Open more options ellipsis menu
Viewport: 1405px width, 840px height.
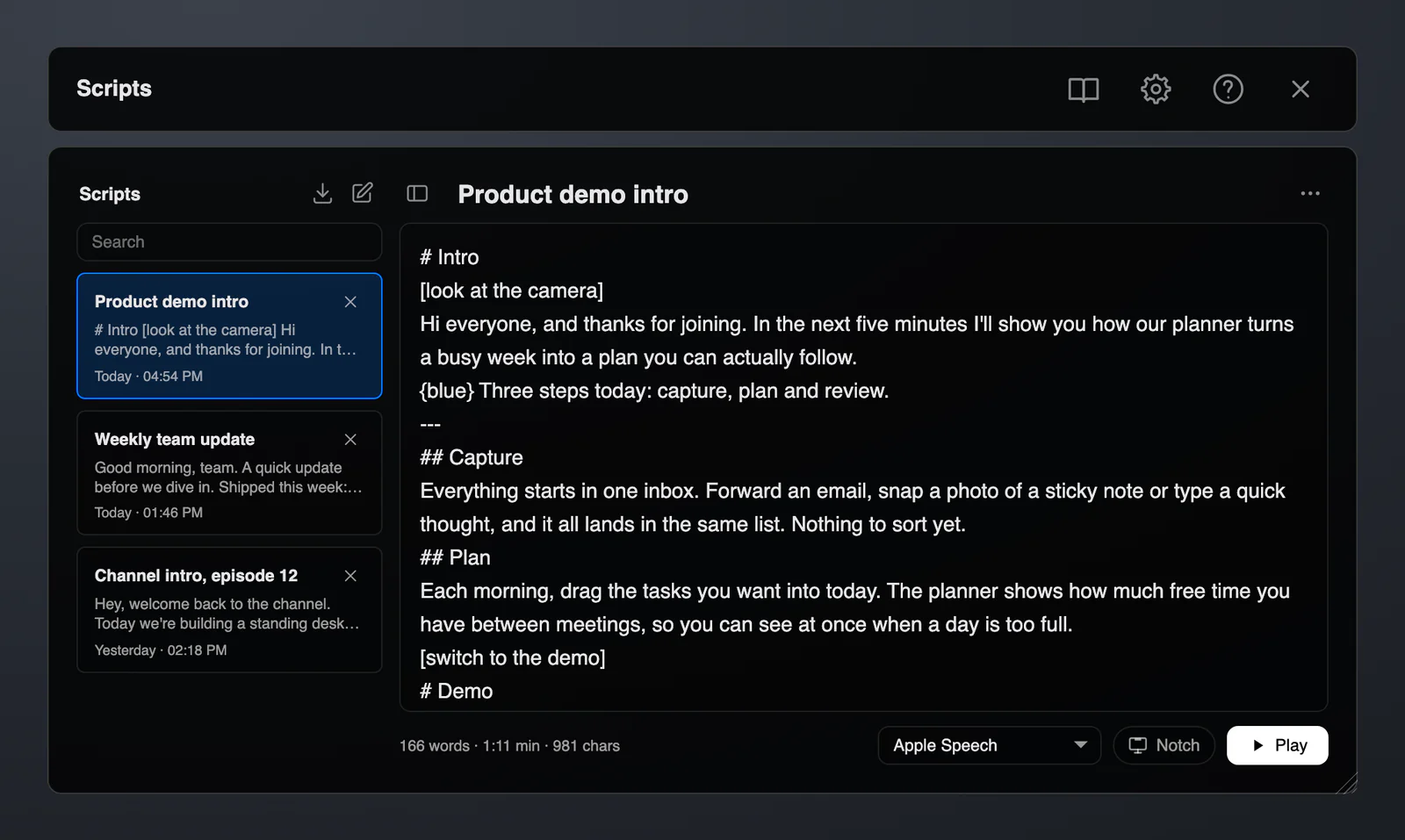tap(1310, 193)
